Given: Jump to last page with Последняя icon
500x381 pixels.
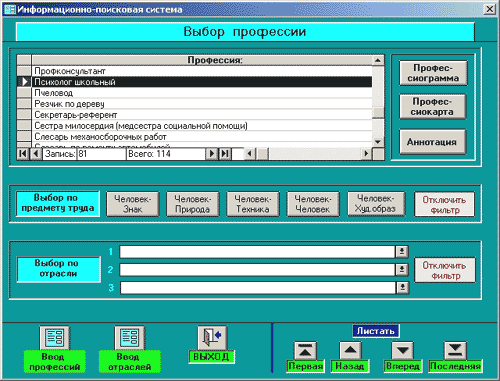Looking at the screenshot, I should click(x=455, y=350).
